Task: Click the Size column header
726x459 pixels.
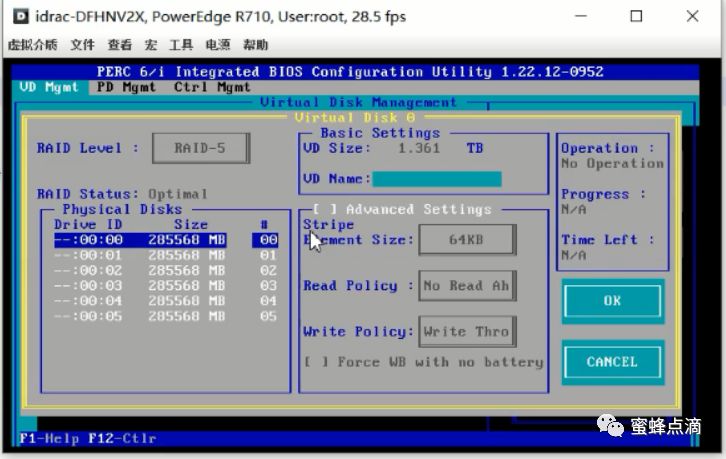Action: click(191, 225)
